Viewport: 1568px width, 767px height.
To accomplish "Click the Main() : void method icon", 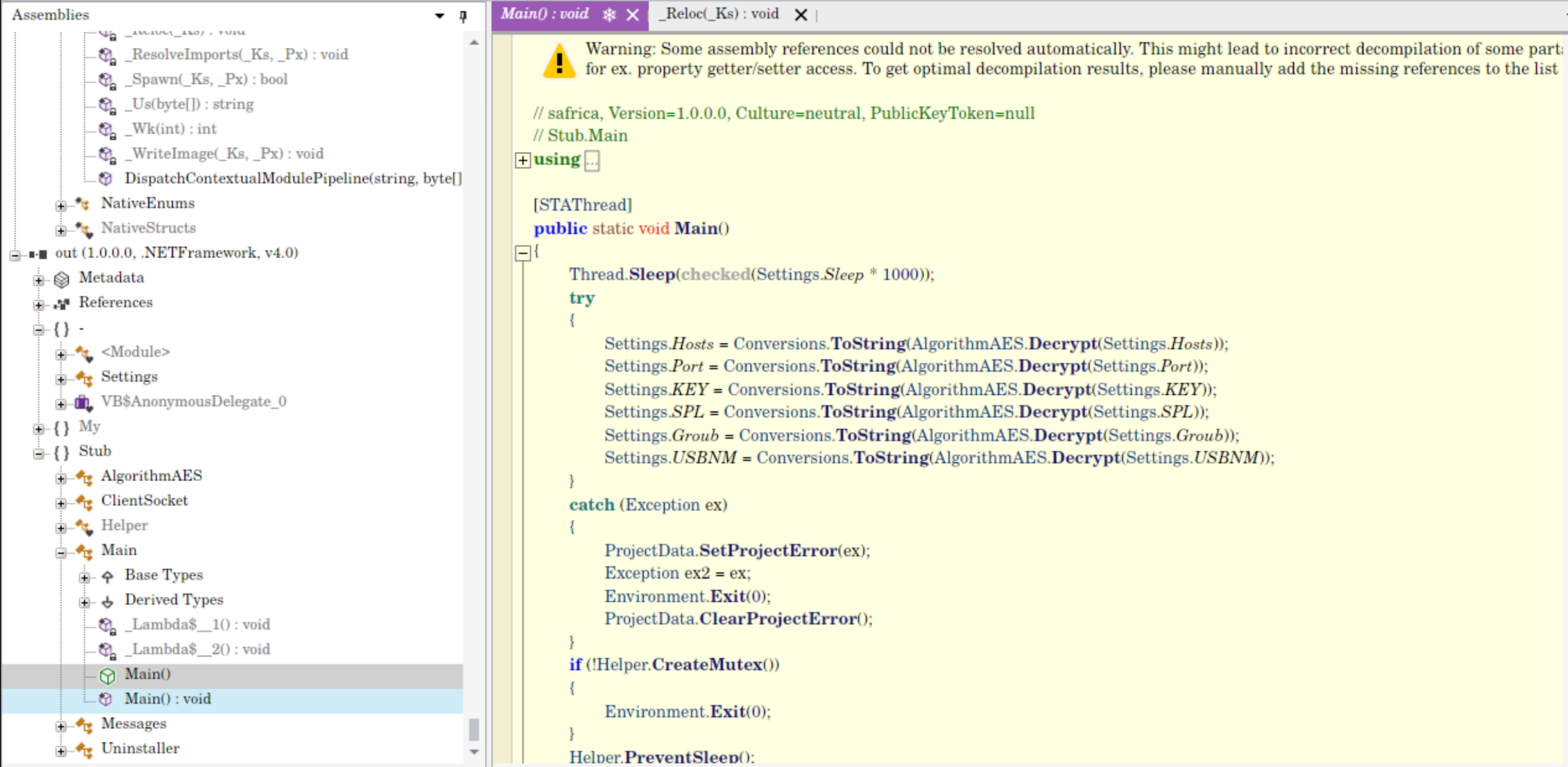I will coord(105,699).
